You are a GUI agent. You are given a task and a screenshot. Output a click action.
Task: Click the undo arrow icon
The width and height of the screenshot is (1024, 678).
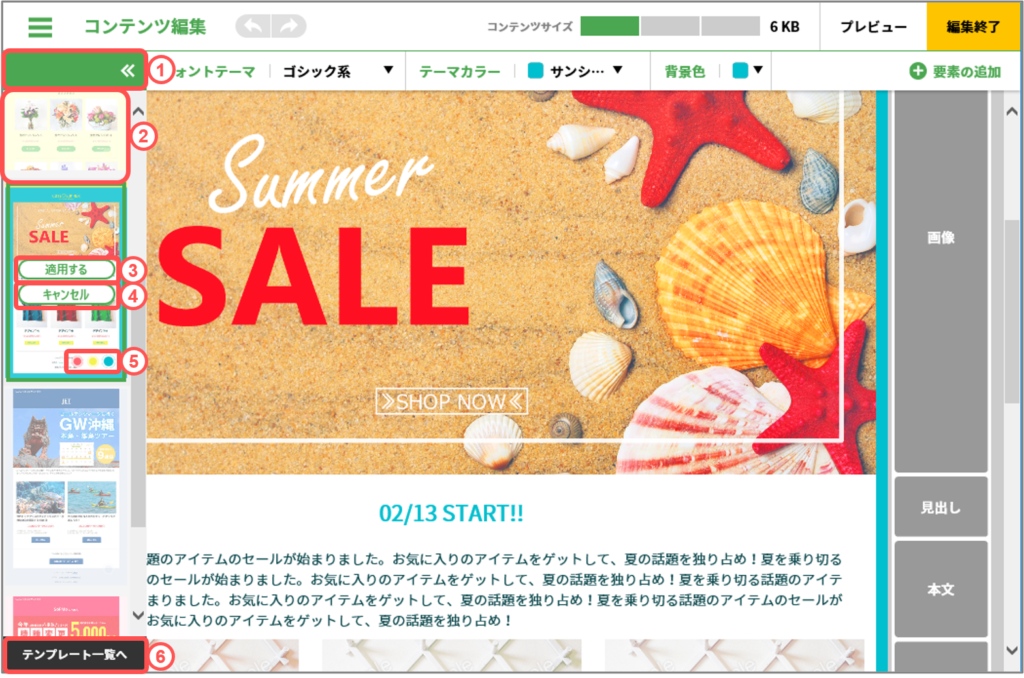253,26
